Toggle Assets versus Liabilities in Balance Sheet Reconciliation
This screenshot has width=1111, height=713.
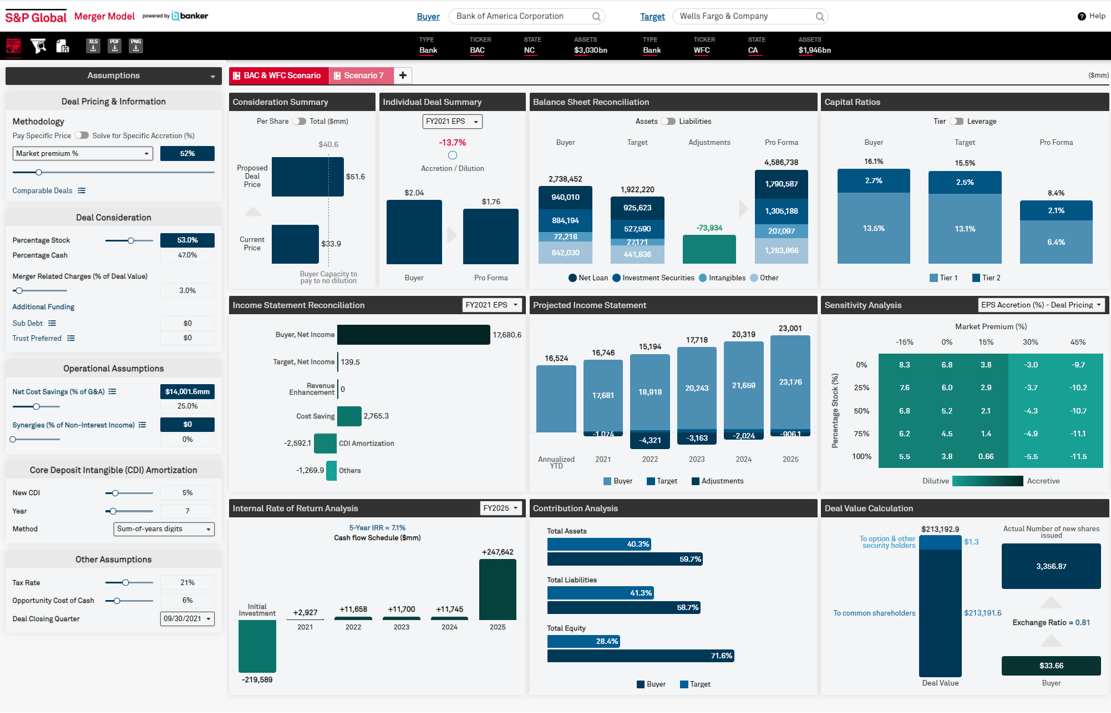(669, 121)
